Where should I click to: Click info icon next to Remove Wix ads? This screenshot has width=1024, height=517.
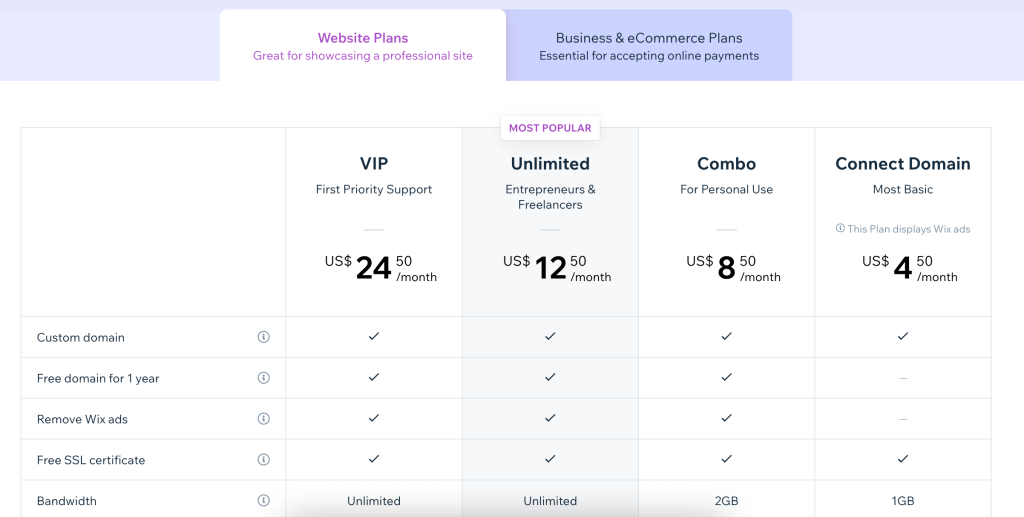pyautogui.click(x=264, y=419)
